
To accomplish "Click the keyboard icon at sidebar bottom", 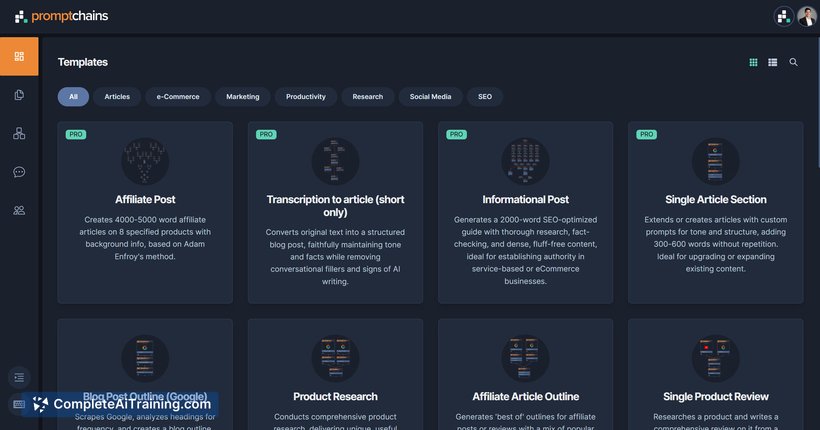I will pyautogui.click(x=19, y=404).
